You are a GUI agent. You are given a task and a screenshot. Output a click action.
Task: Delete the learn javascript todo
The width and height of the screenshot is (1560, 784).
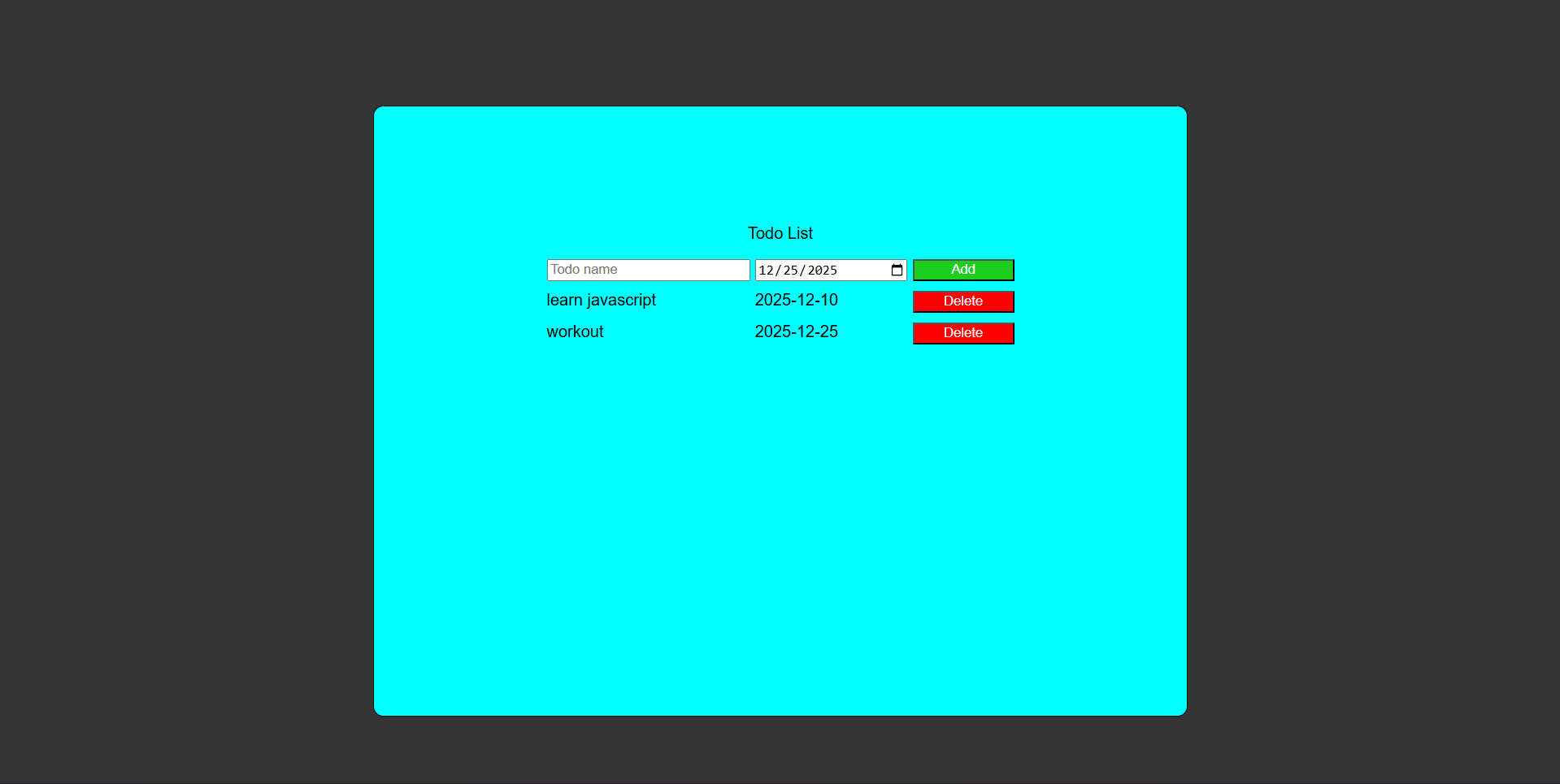(963, 301)
